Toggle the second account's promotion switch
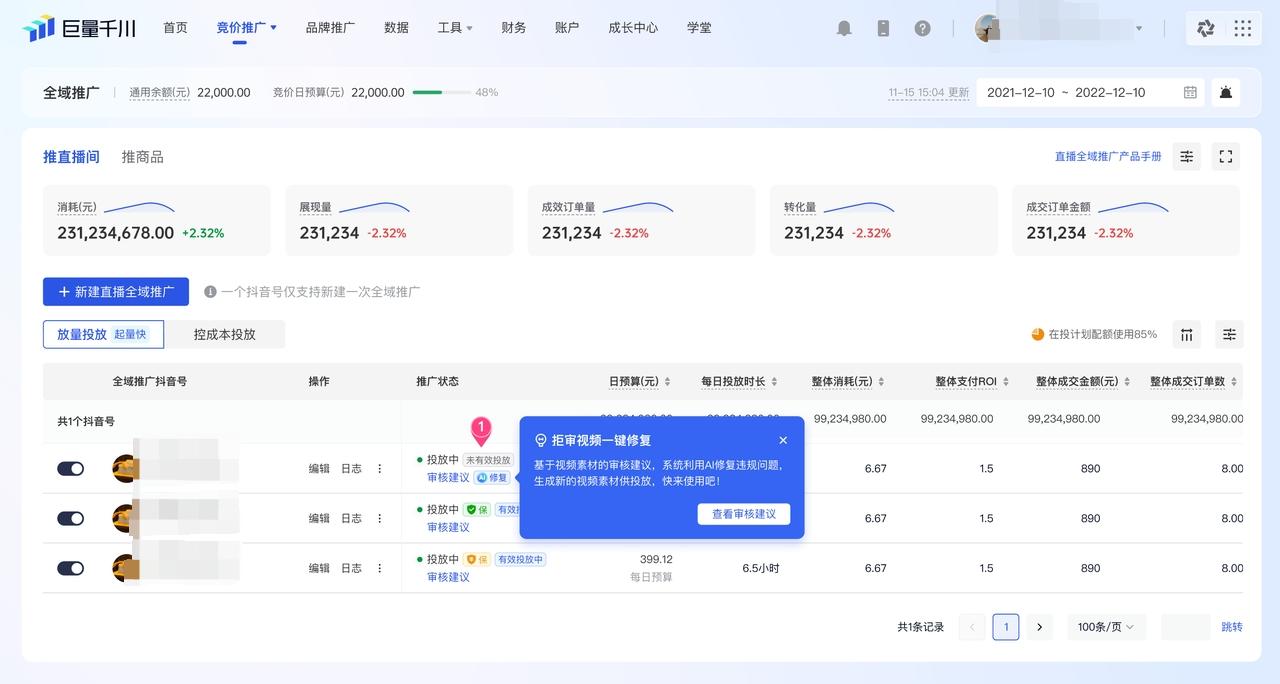 [x=70, y=518]
